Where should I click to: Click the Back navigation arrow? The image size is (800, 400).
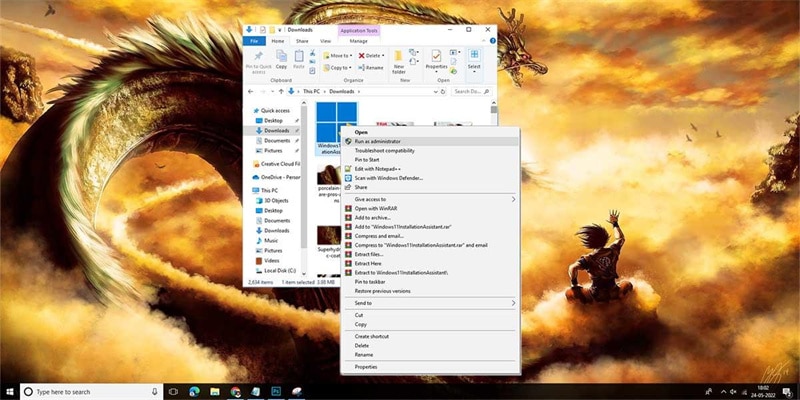[x=250, y=91]
